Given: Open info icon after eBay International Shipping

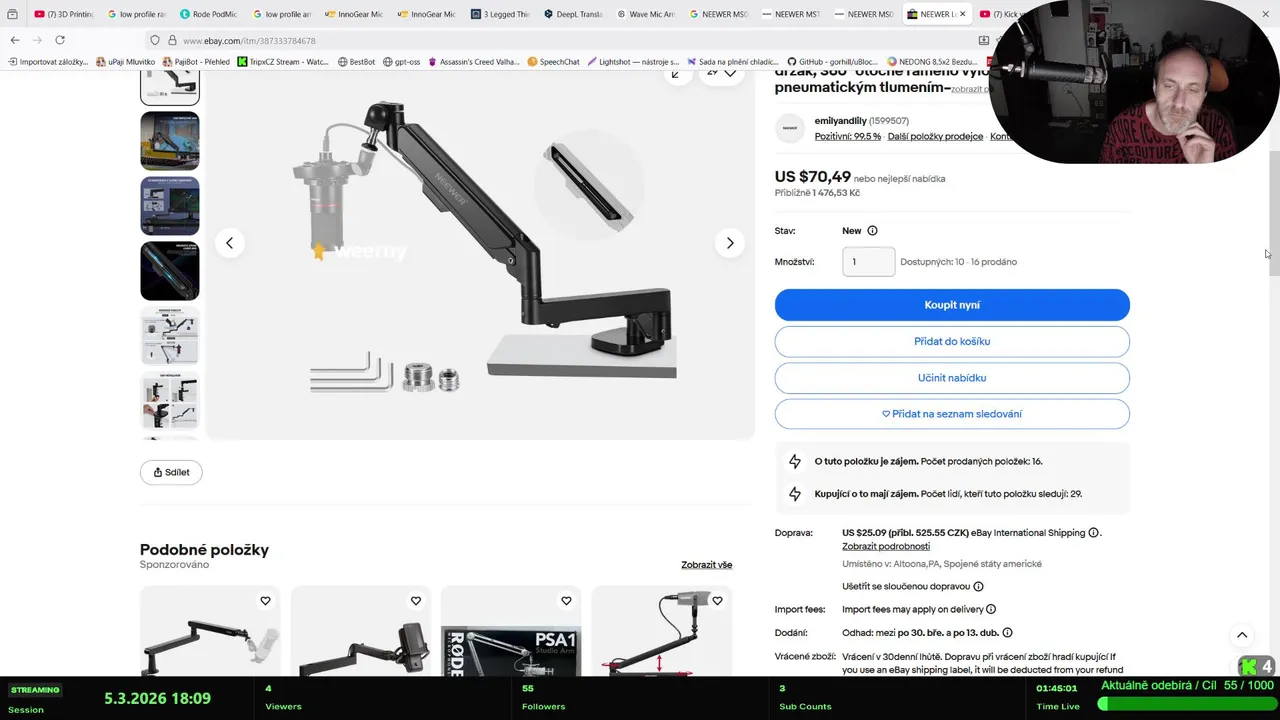Looking at the screenshot, I should 1093,533.
